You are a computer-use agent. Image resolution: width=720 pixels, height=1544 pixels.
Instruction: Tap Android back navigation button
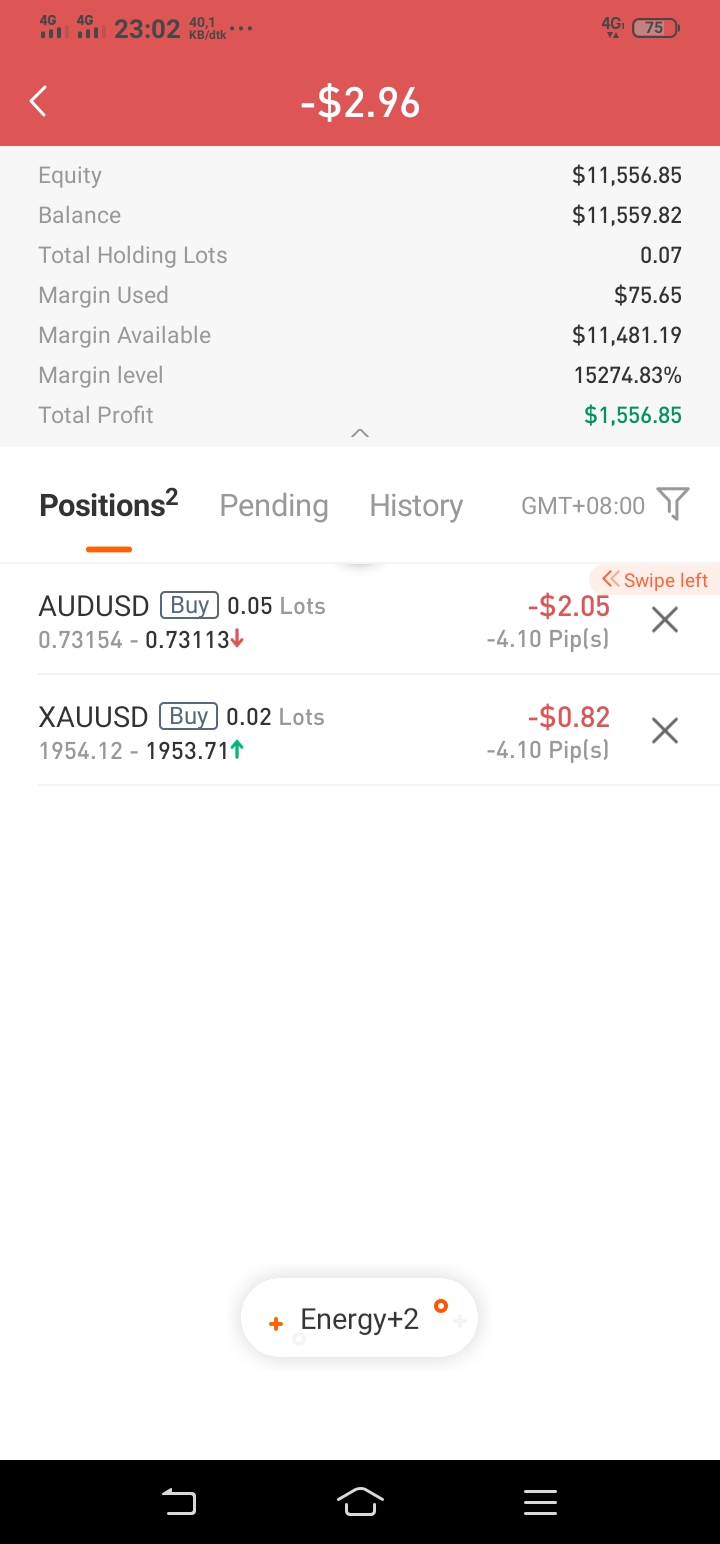coord(180,1501)
